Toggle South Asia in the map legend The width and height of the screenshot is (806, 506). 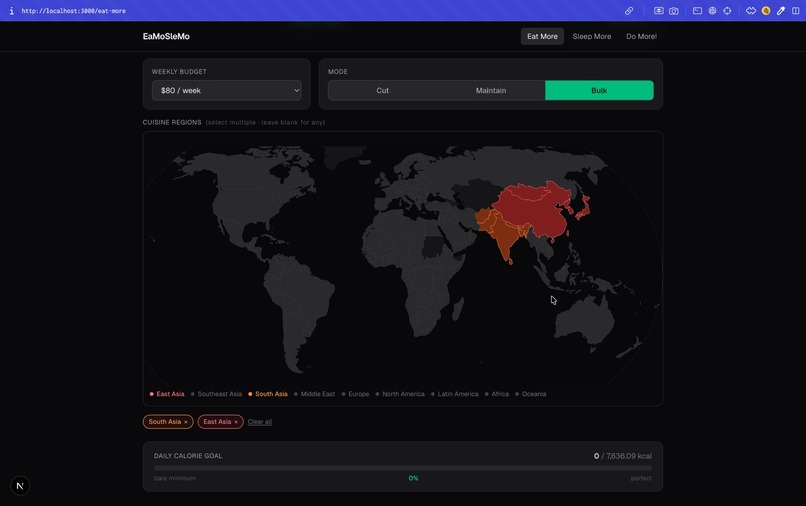268,394
